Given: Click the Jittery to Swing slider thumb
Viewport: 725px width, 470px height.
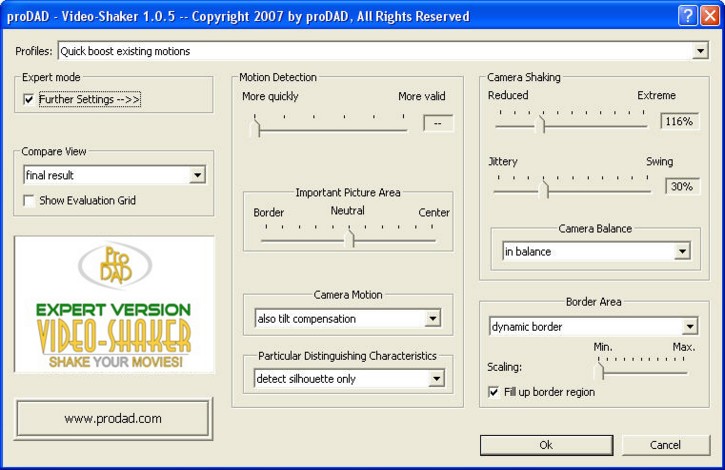Looking at the screenshot, I should pos(544,189).
